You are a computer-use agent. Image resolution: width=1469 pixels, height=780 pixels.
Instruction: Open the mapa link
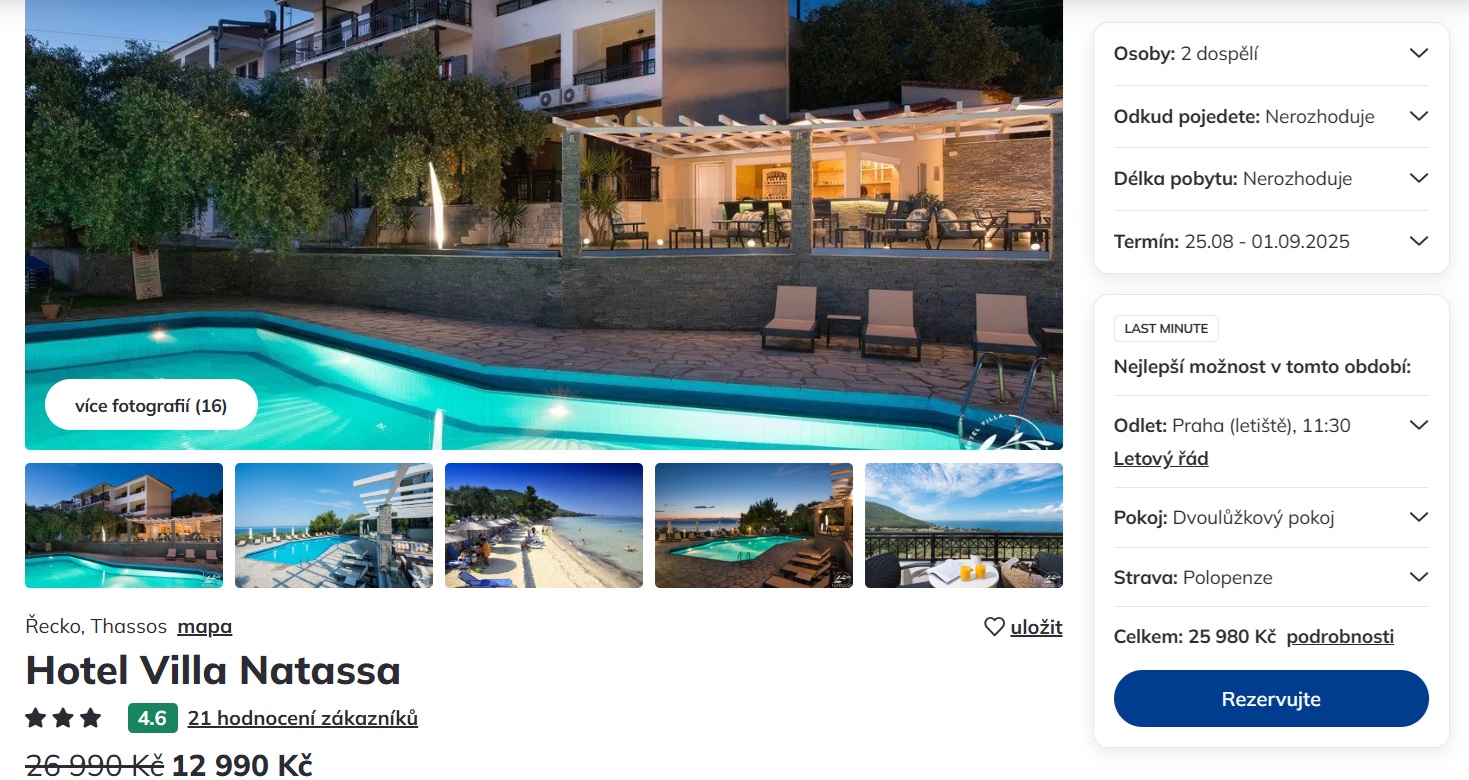point(205,627)
